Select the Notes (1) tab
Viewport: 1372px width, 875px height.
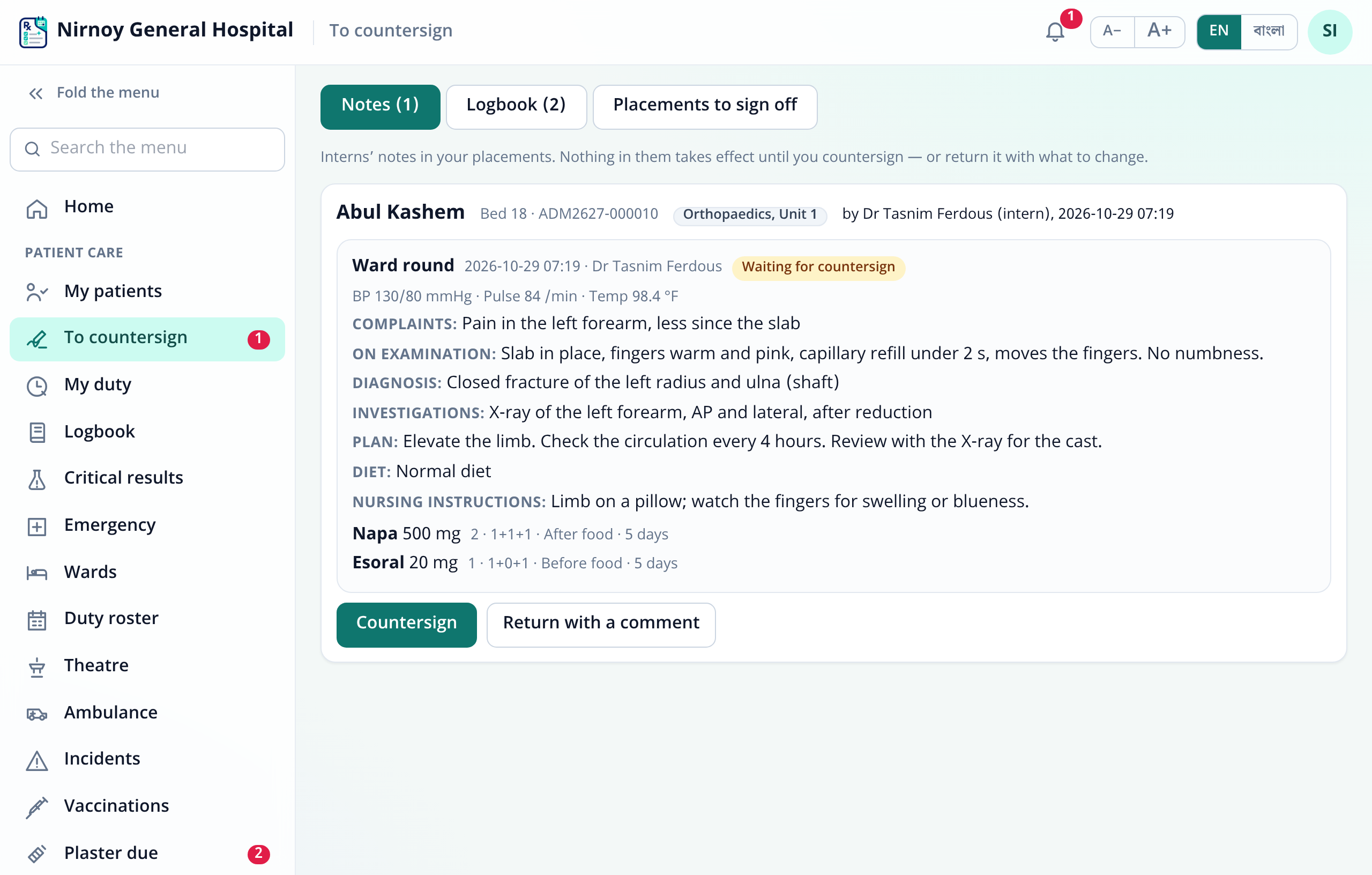pyautogui.click(x=380, y=107)
